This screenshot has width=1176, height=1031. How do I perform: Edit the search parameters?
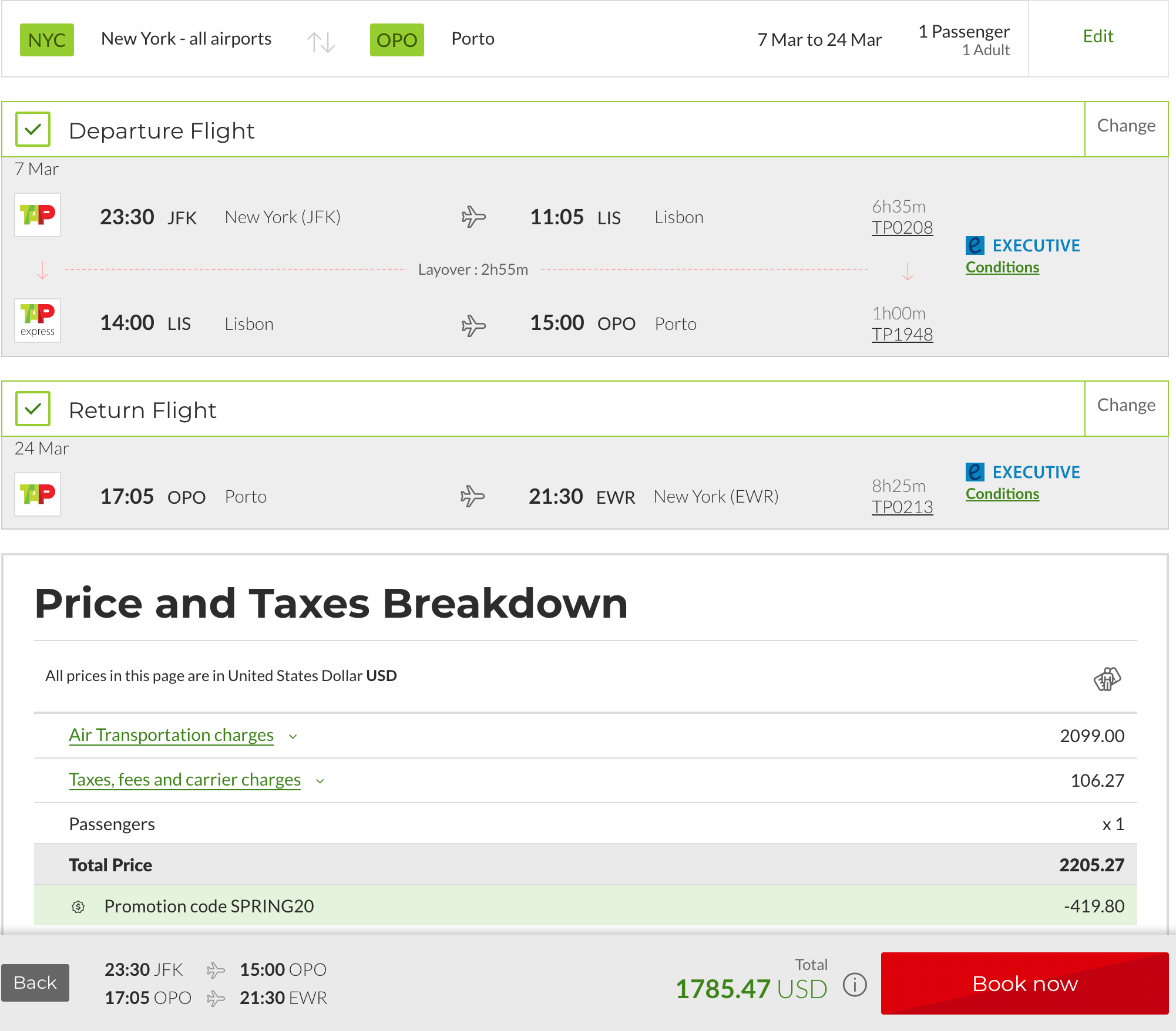point(1097,36)
